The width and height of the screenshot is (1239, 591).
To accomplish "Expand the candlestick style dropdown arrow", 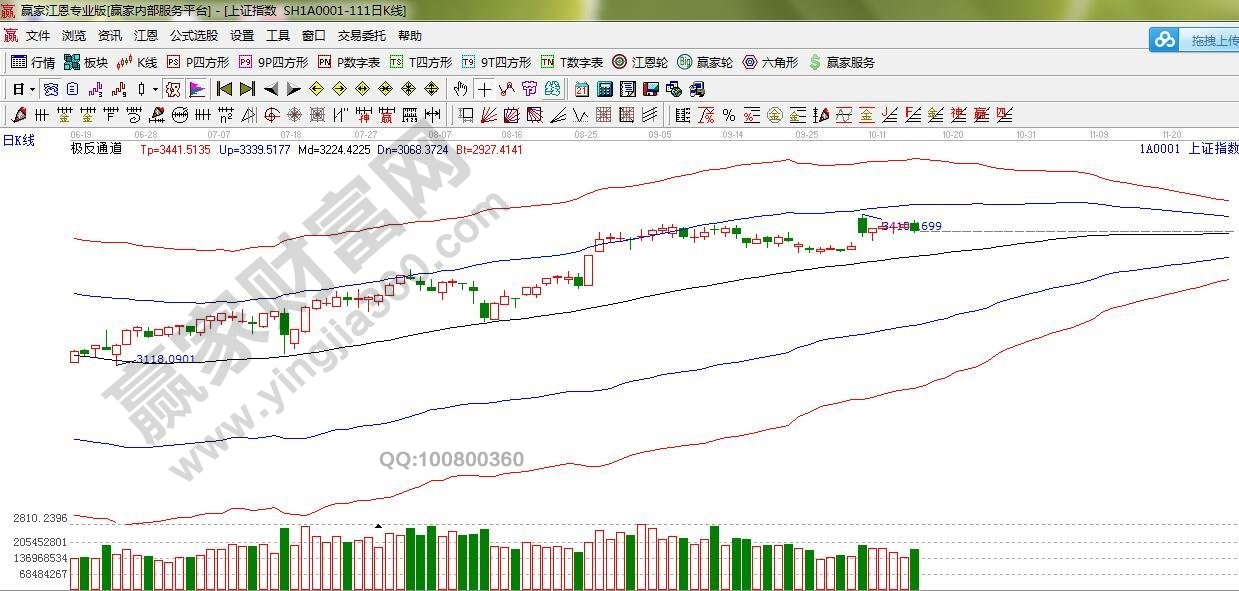I will point(156,89).
